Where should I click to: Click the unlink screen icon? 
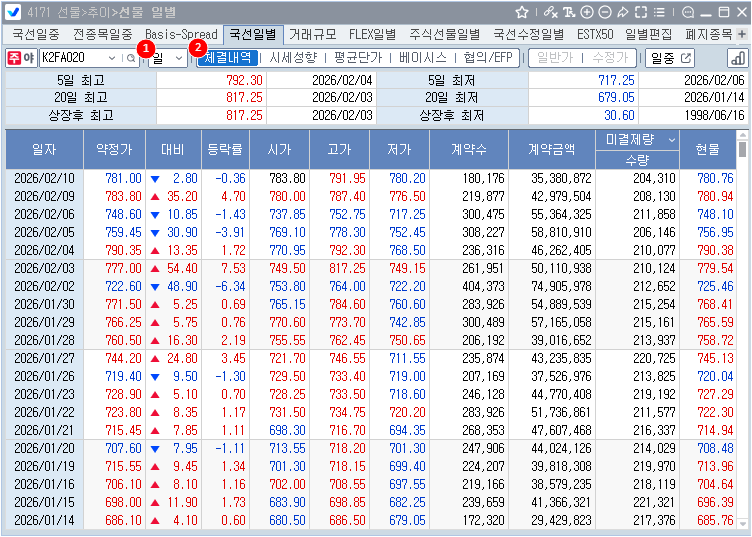coord(550,12)
